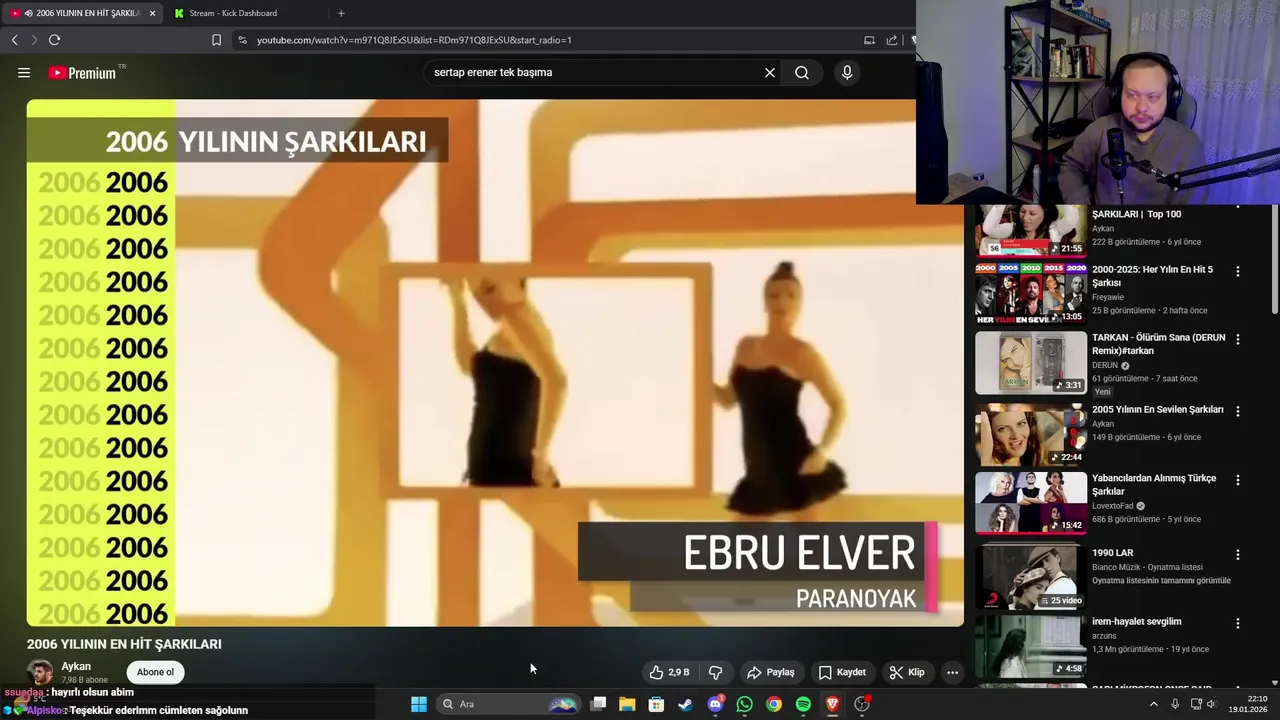Open thumbnail of TARKAN - Ölürüm Sana remix

pyautogui.click(x=1030, y=363)
